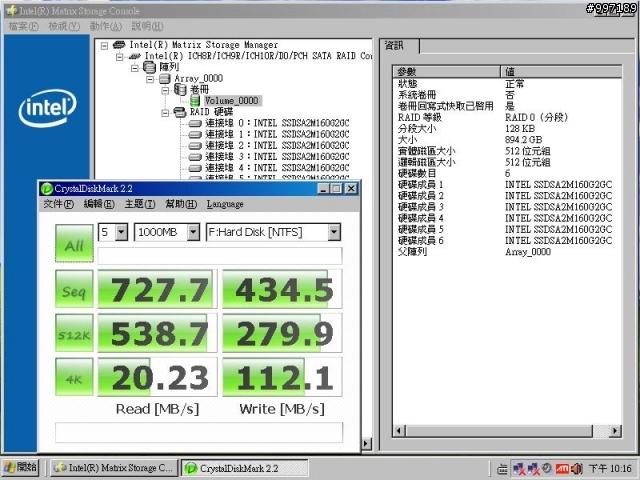Open 幫助(H) menu in CrystalDiskMark
Viewport: 640px width, 480px height.
pyautogui.click(x=181, y=204)
